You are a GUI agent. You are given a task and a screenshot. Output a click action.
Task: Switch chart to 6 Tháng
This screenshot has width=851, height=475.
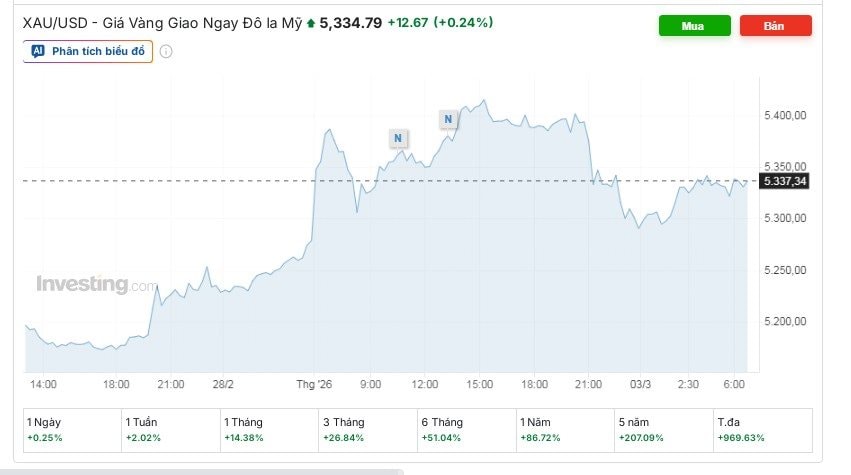466,430
